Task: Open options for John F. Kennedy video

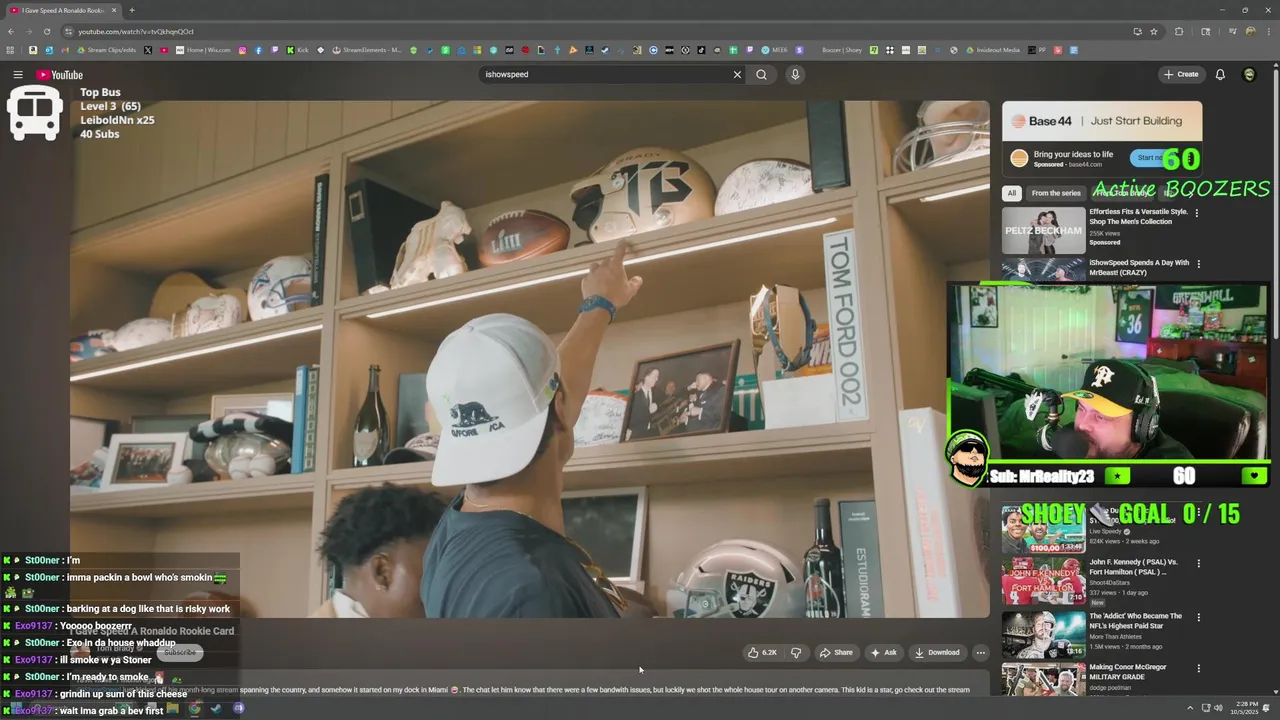Action: point(1198,563)
